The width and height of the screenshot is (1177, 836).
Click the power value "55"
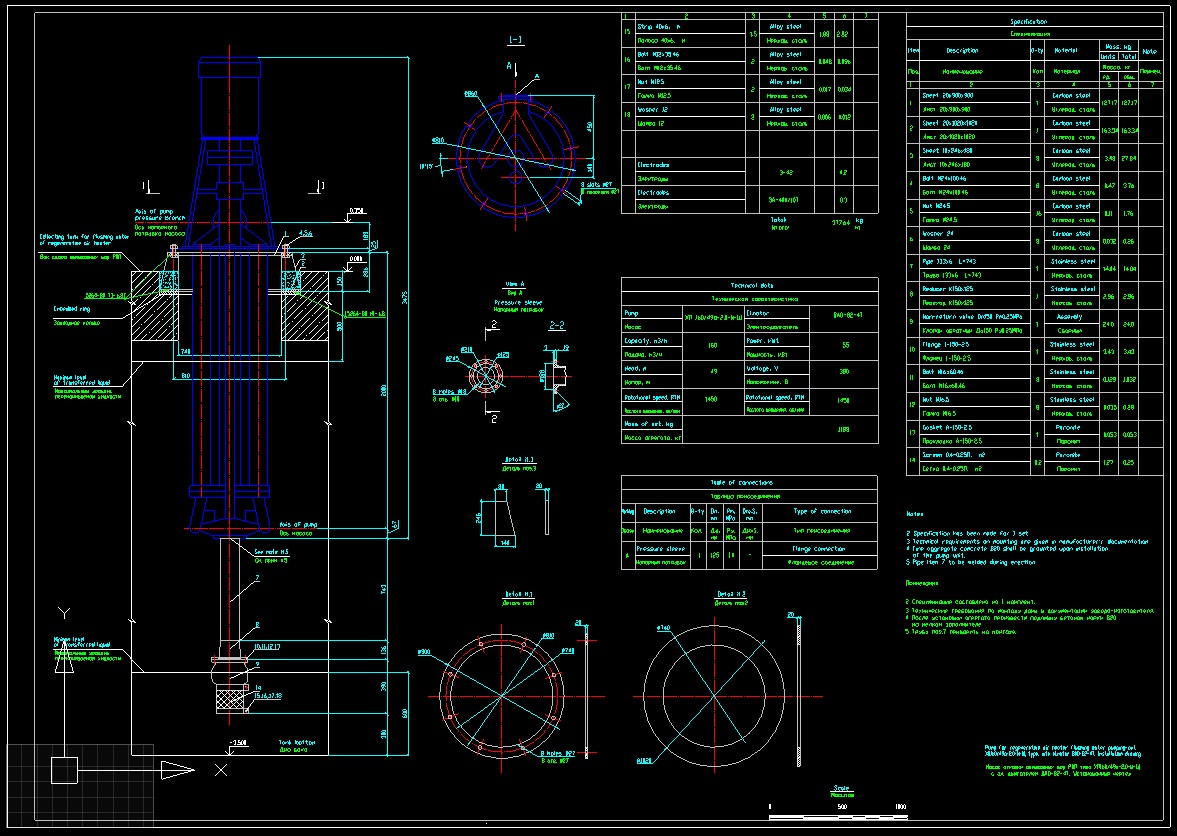[x=846, y=346]
